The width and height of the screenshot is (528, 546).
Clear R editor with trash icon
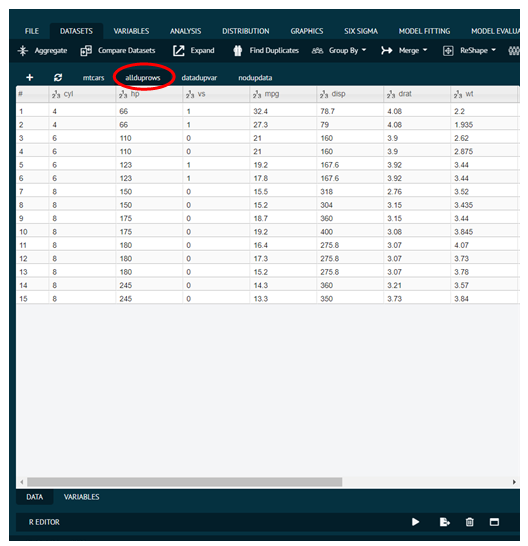pos(469,522)
